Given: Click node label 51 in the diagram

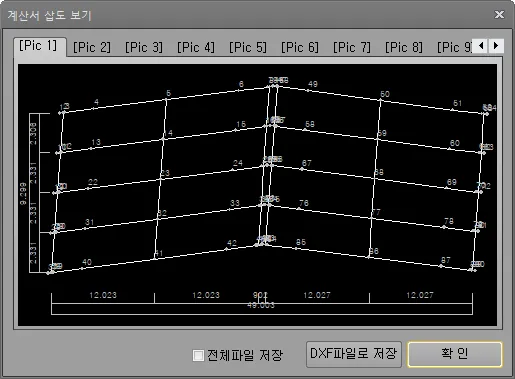Looking at the screenshot, I should [x=458, y=103].
